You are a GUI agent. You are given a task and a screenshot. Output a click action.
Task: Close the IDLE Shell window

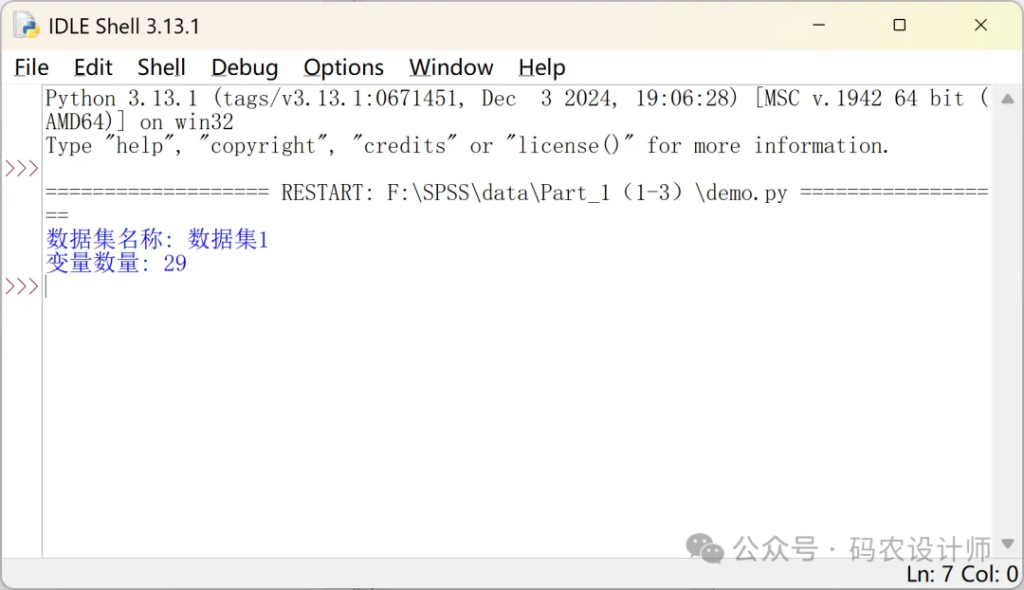[x=980, y=26]
